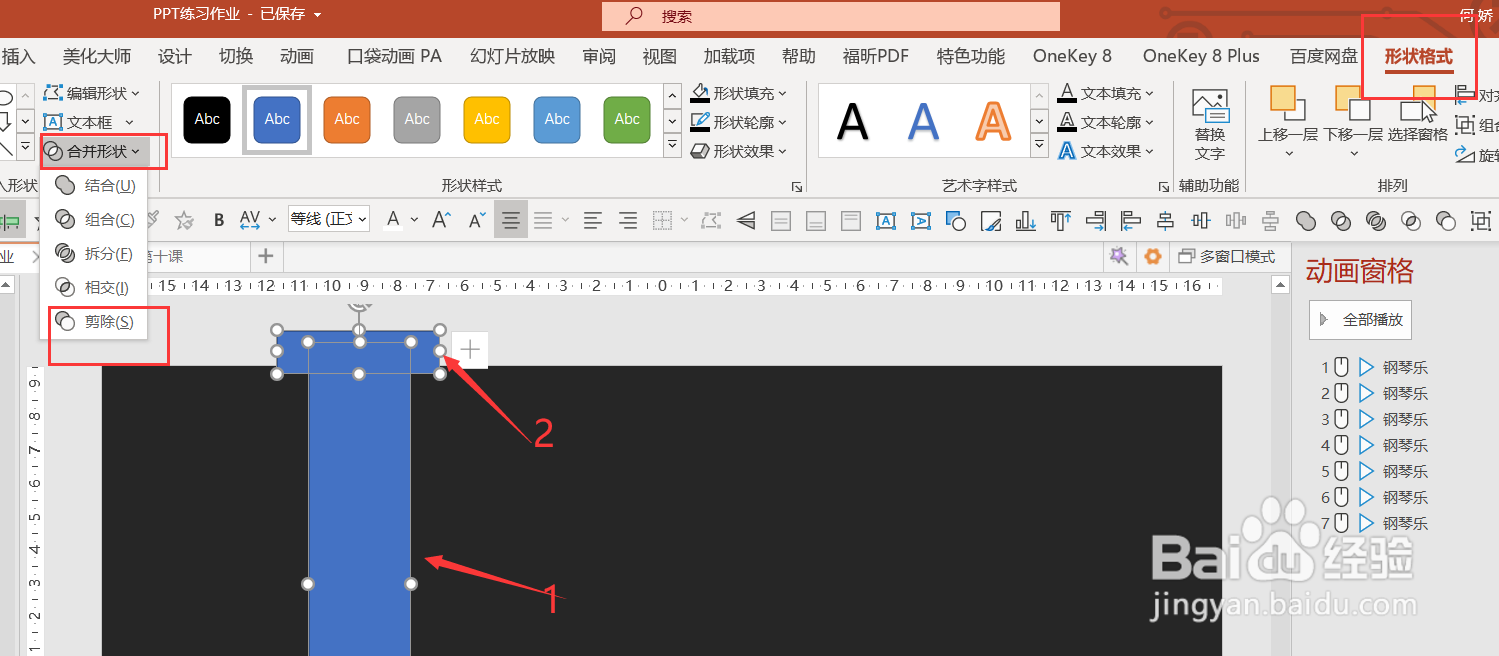Open the shapes insert icon in quick toolbar
The image size is (1499, 656).
pyautogui.click(x=956, y=221)
